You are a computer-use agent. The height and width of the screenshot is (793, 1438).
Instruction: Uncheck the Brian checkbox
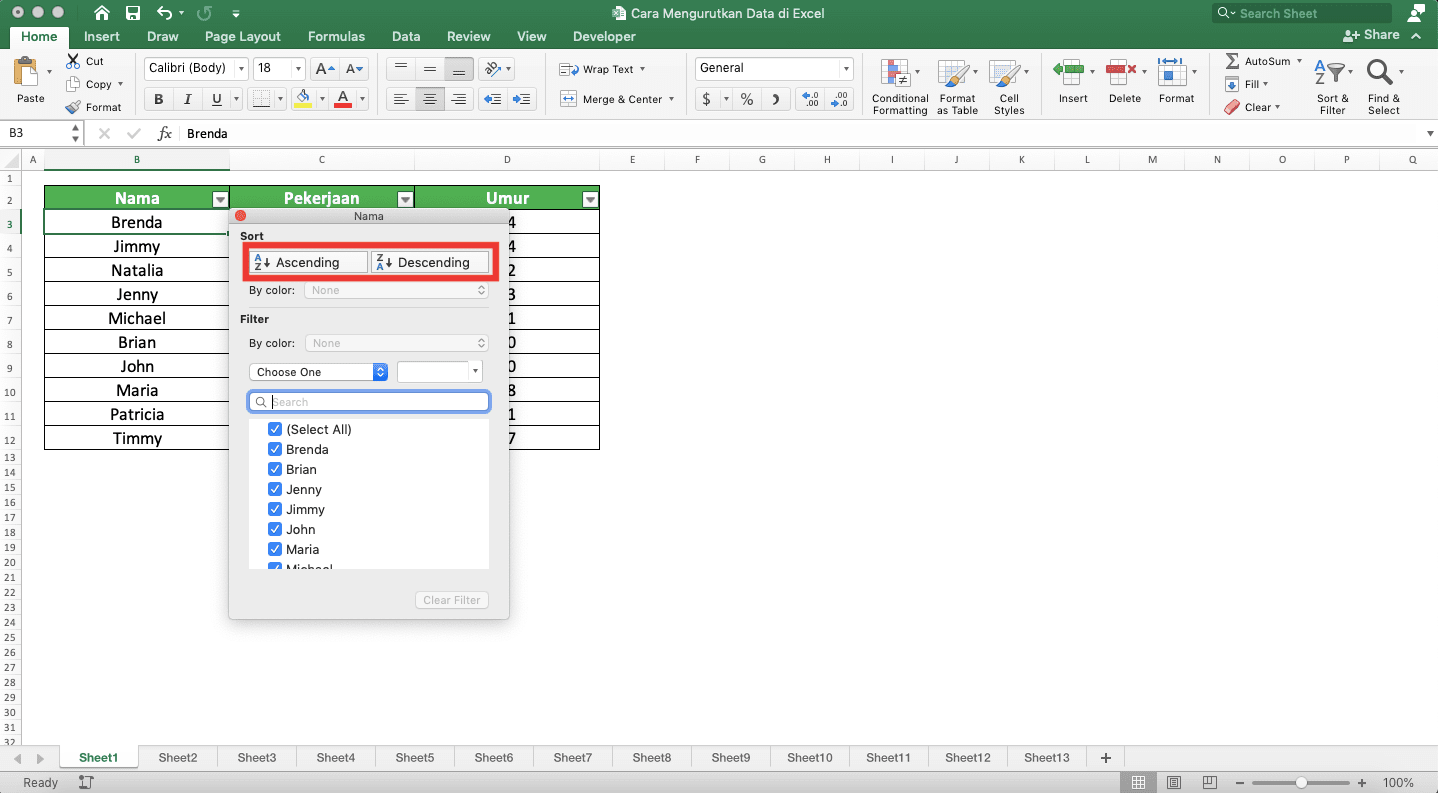tap(275, 469)
